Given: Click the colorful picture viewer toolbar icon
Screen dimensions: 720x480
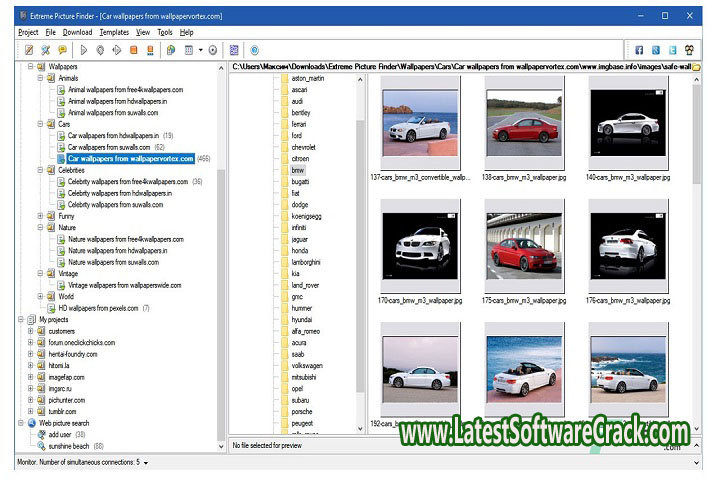Looking at the screenshot, I should point(171,50).
